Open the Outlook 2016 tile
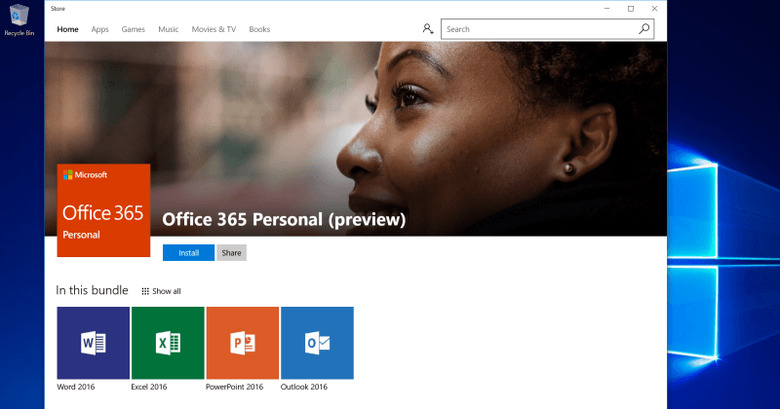Screen dimensions: 780x409 point(317,343)
